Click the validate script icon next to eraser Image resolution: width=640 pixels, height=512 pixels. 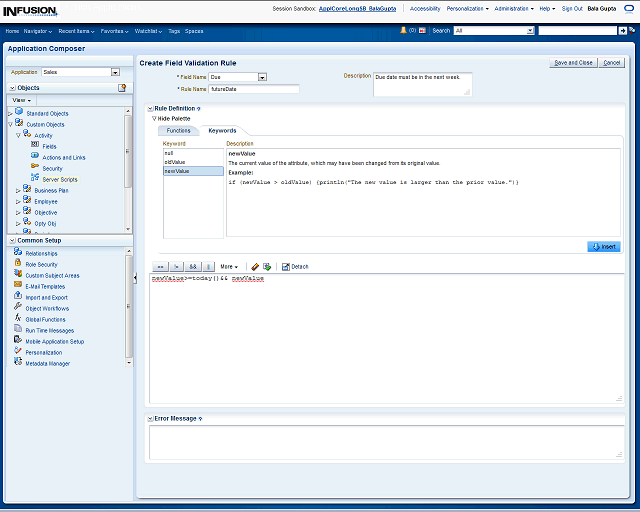click(x=267, y=267)
